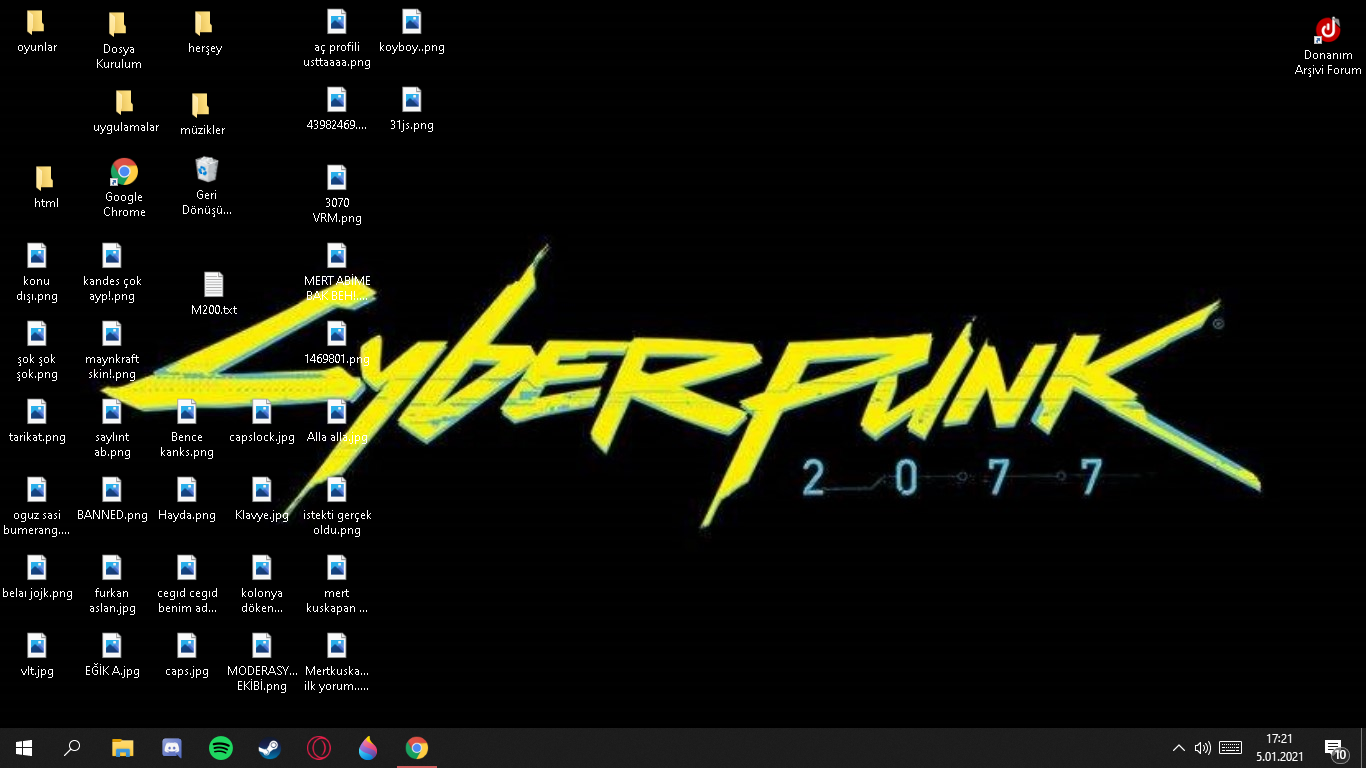Select the 3070 VRM.png file
The width and height of the screenshot is (1366, 768).
coord(337,195)
